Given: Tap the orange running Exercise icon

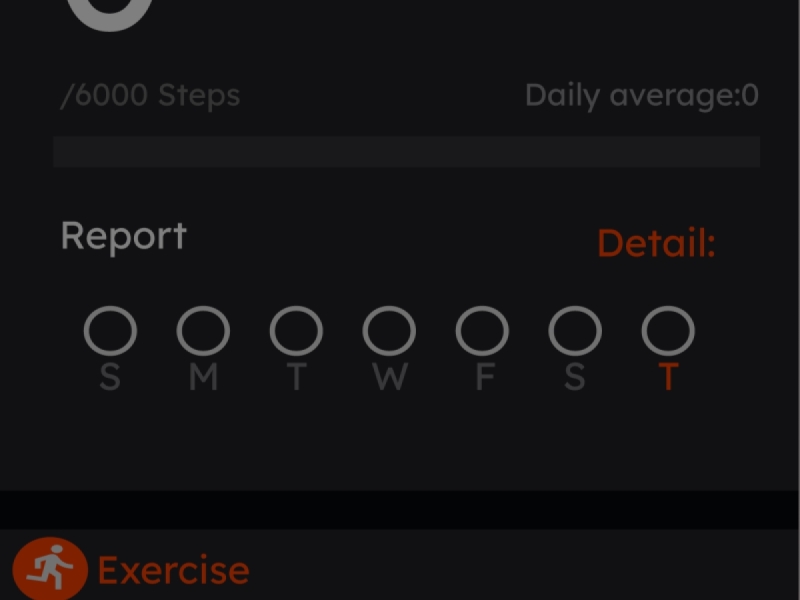Looking at the screenshot, I should tap(50, 570).
